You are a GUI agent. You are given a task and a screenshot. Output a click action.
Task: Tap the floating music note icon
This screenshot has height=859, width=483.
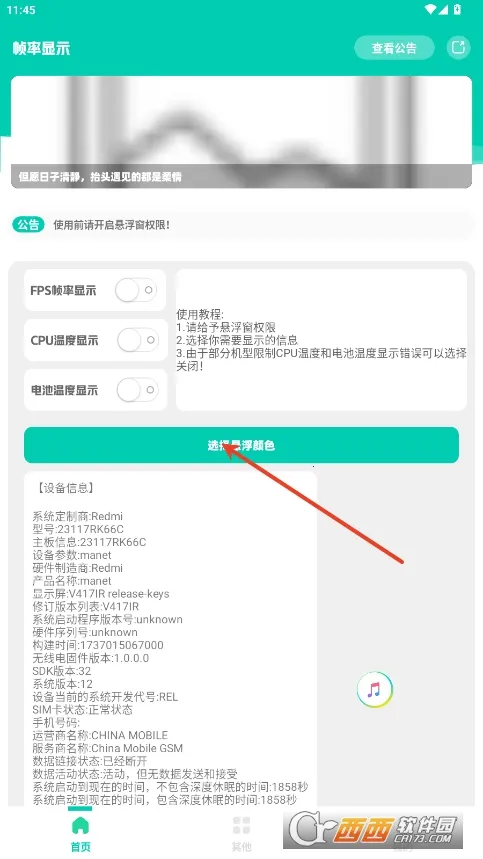point(375,689)
